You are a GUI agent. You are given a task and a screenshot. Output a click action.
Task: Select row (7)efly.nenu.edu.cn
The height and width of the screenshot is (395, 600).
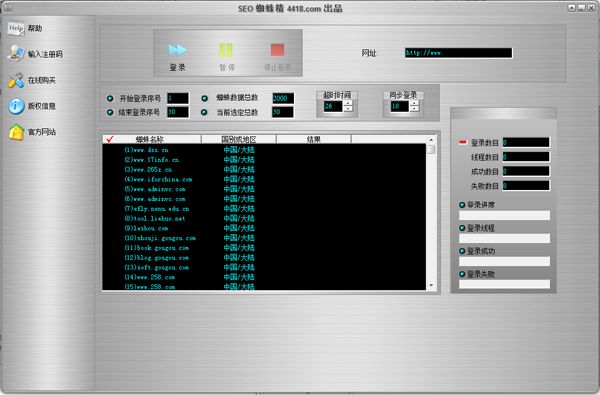click(x=264, y=209)
